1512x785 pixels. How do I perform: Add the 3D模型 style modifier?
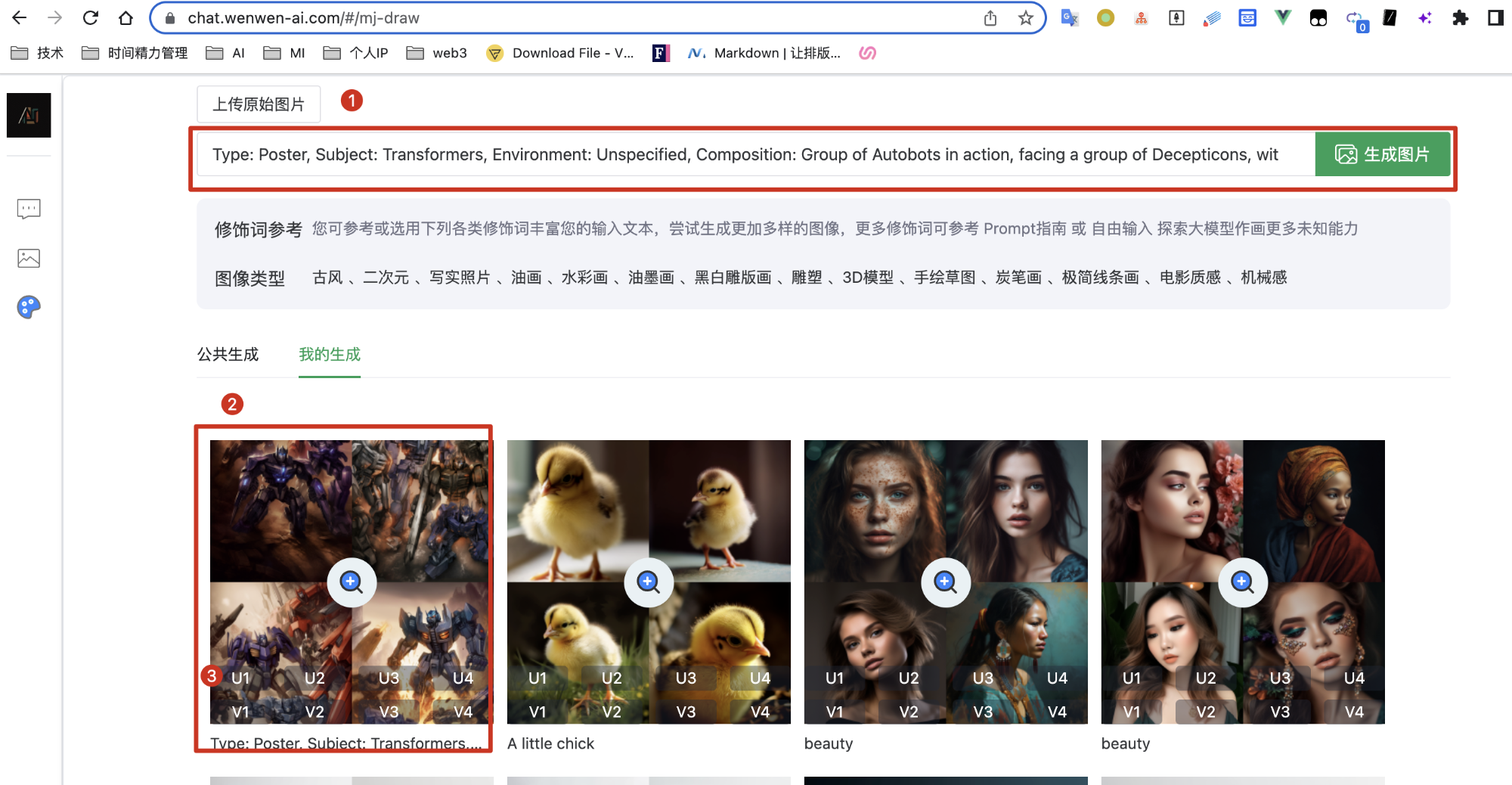click(868, 278)
